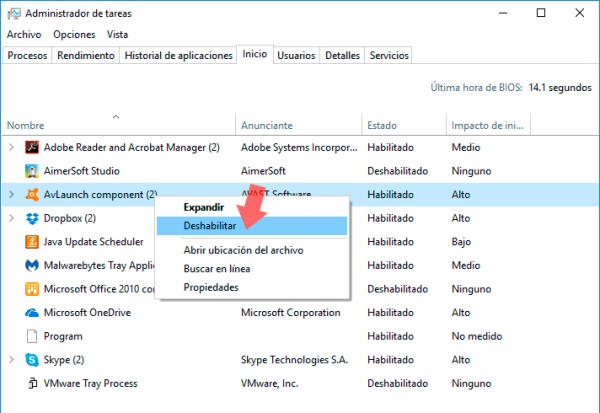Click the Java Update Scheduler icon
Image resolution: width=600 pixels, height=413 pixels.
click(x=32, y=242)
